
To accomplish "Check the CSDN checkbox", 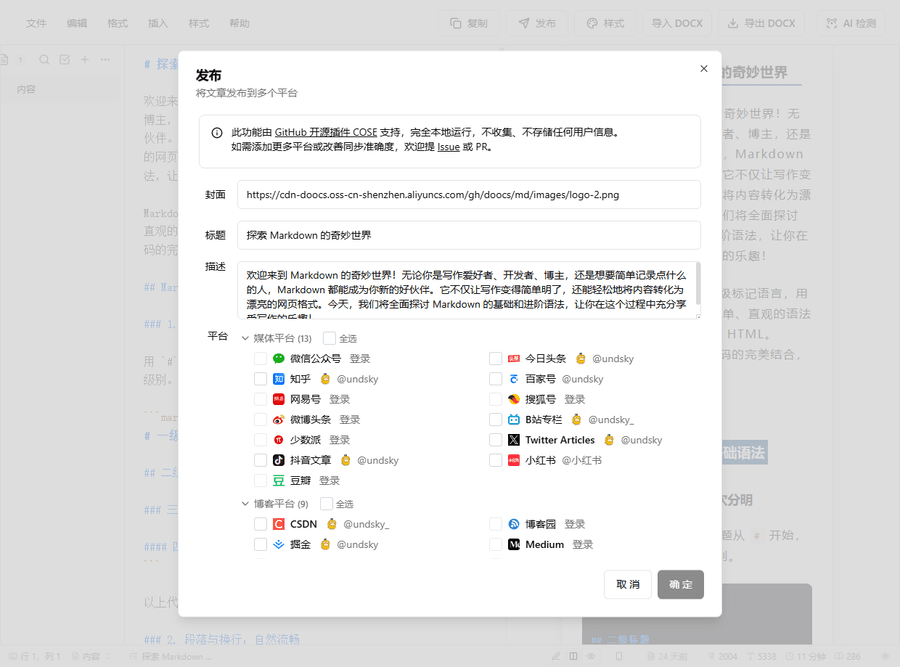I will (x=260, y=524).
